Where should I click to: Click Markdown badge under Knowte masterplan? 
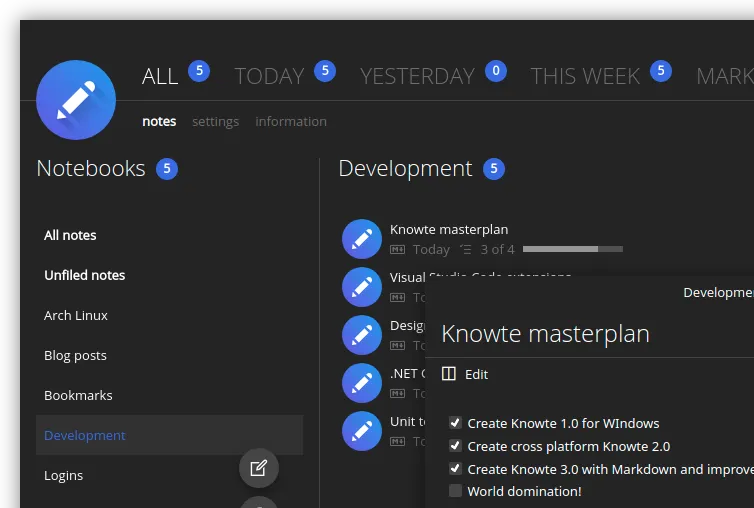[x=397, y=250]
